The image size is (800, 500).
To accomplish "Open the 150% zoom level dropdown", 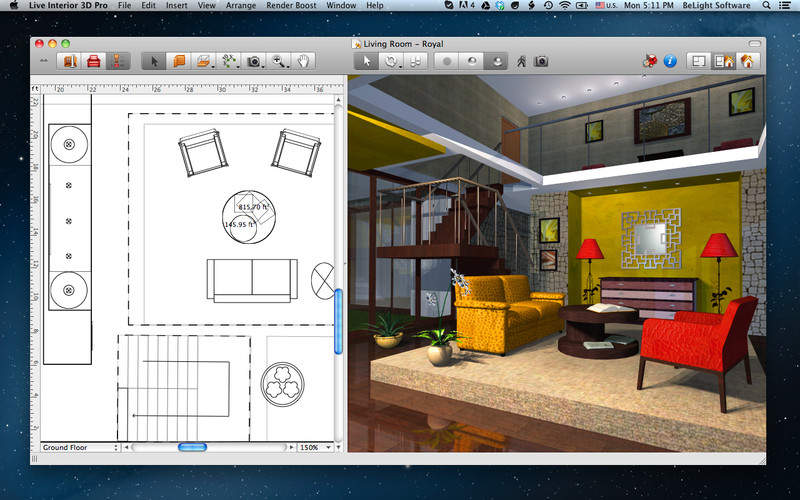I will click(x=314, y=447).
